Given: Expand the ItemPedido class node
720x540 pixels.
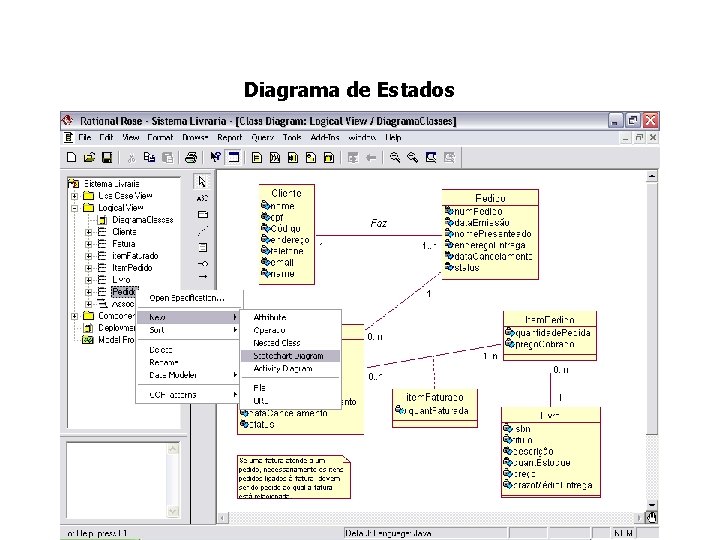Looking at the screenshot, I should click(x=88, y=268).
